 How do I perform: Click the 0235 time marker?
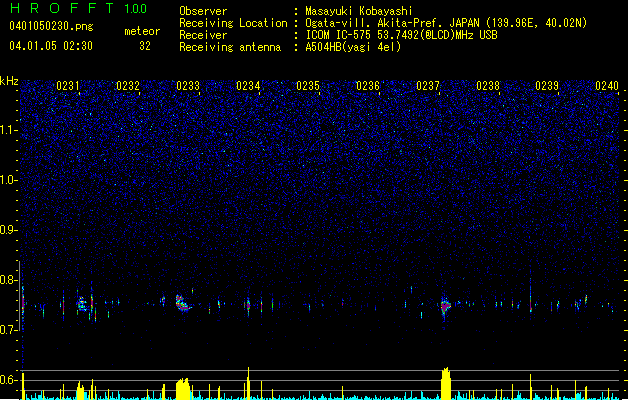[308, 85]
